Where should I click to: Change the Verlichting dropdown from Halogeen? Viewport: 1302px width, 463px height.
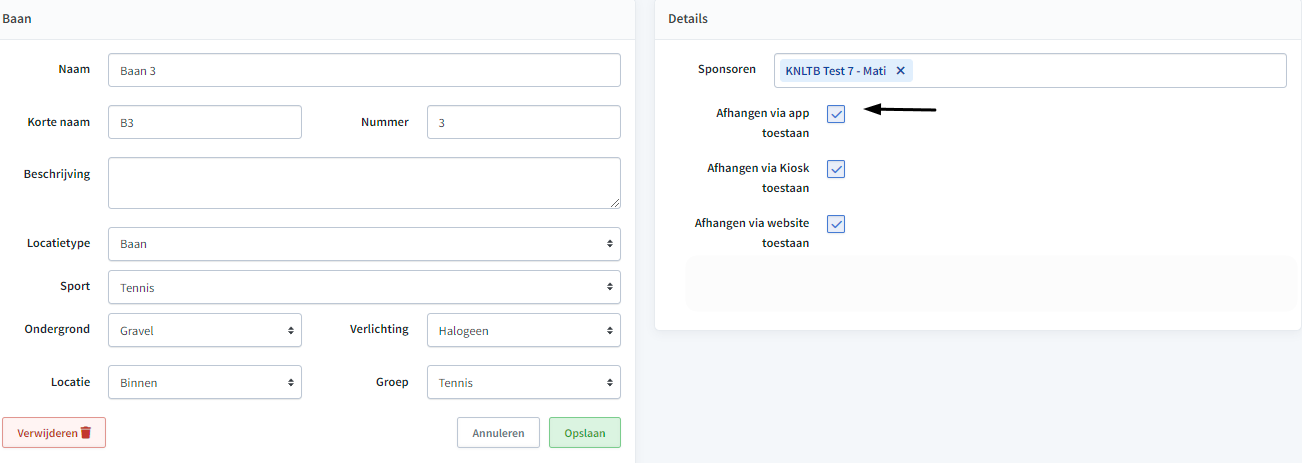[524, 330]
